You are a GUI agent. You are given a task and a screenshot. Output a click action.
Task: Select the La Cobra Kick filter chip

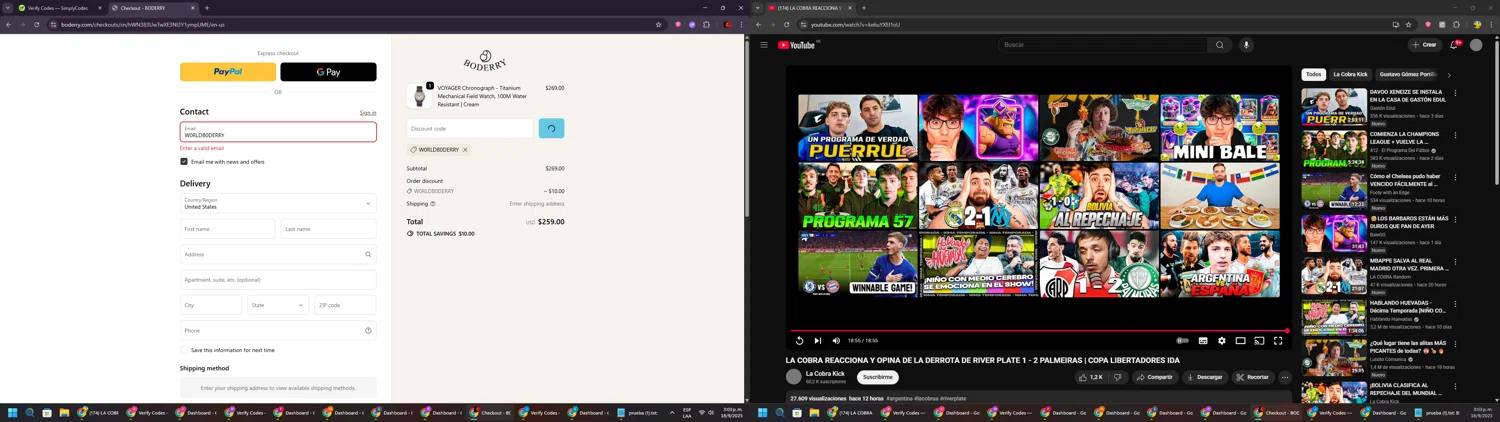[x=1350, y=74]
